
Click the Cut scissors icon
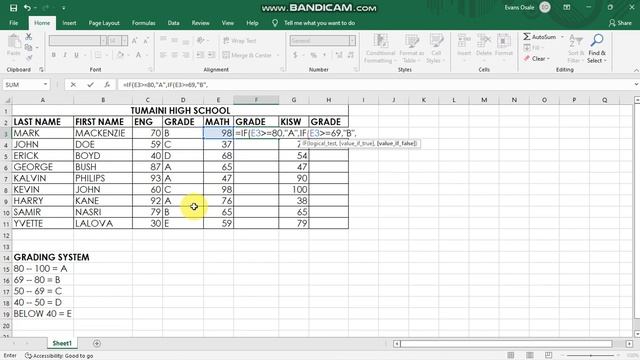[x=29, y=37]
